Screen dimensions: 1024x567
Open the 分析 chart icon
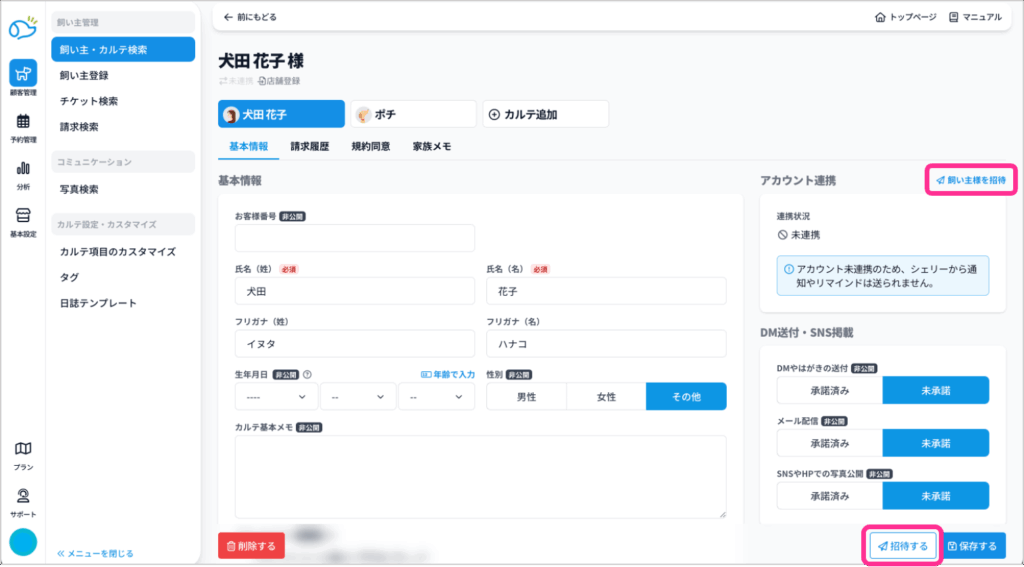23,168
